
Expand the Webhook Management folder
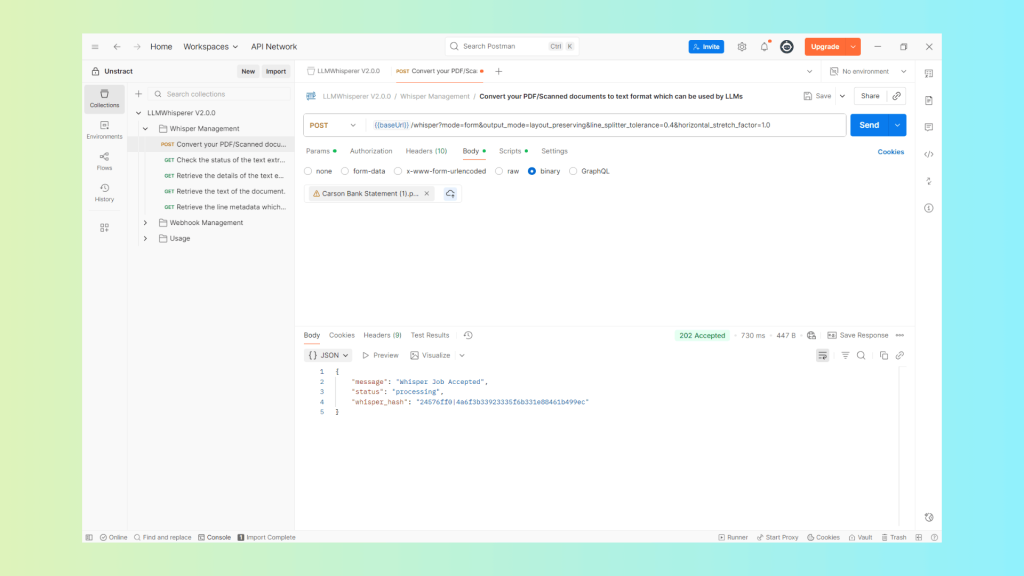[x=145, y=223]
